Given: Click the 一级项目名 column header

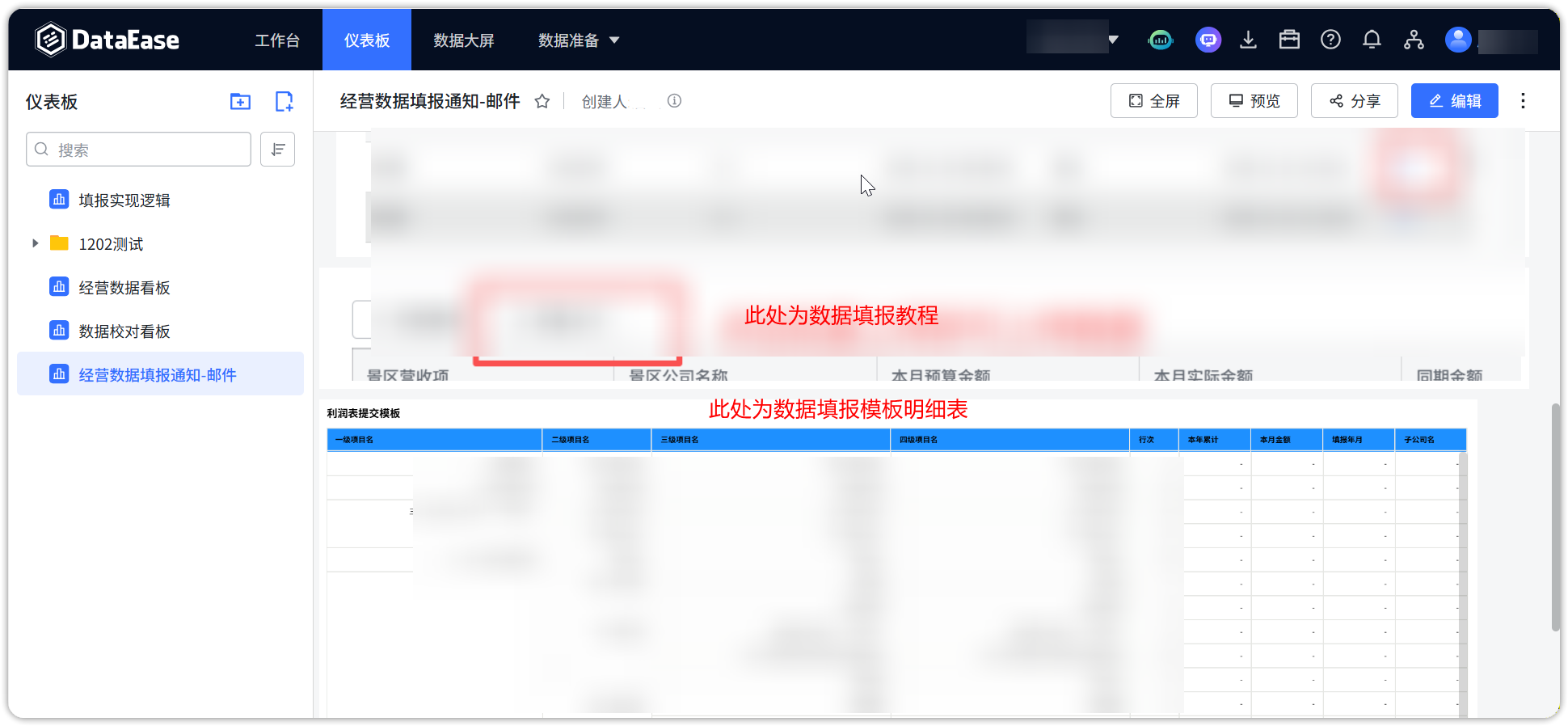Looking at the screenshot, I should coord(434,440).
